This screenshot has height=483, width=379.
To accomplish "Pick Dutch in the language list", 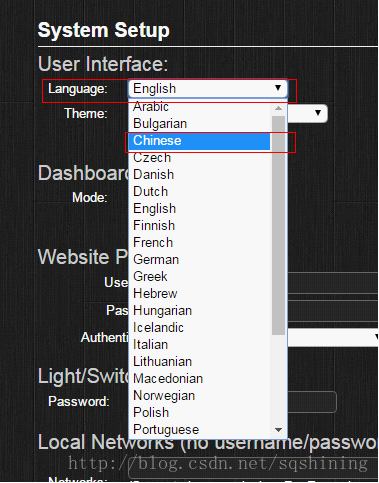I will [x=199, y=192].
